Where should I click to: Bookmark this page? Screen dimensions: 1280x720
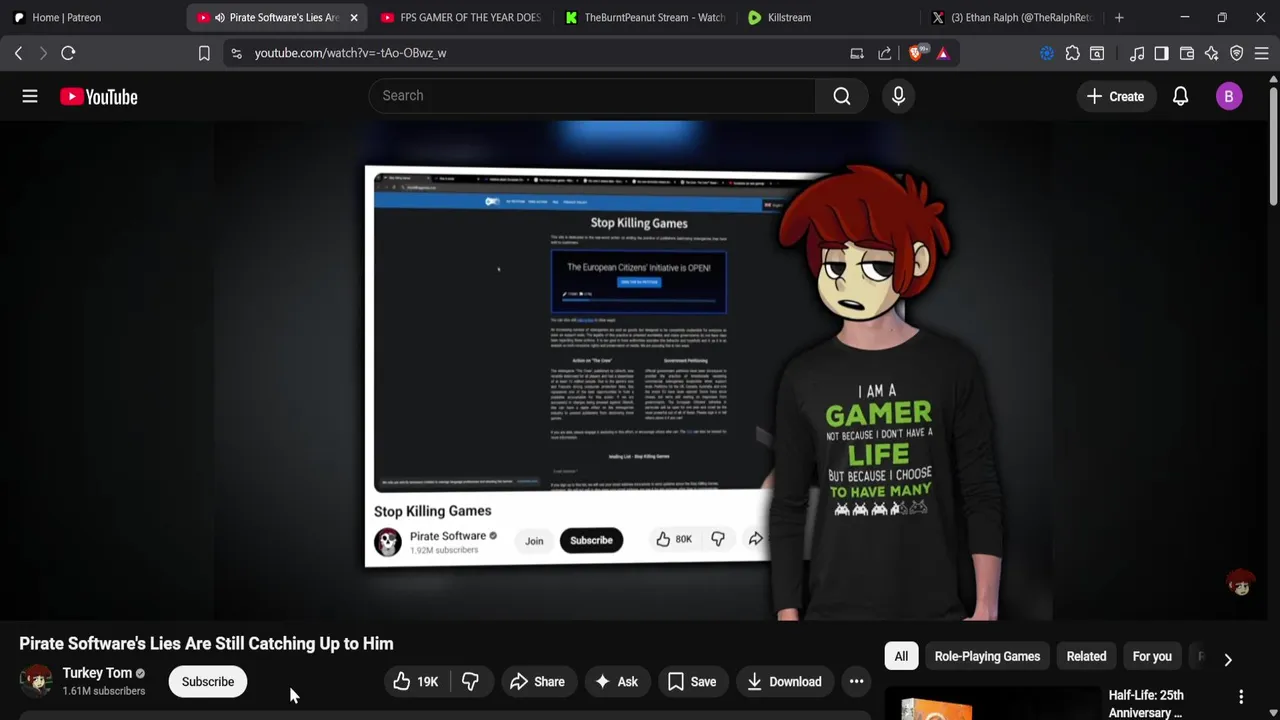click(204, 53)
